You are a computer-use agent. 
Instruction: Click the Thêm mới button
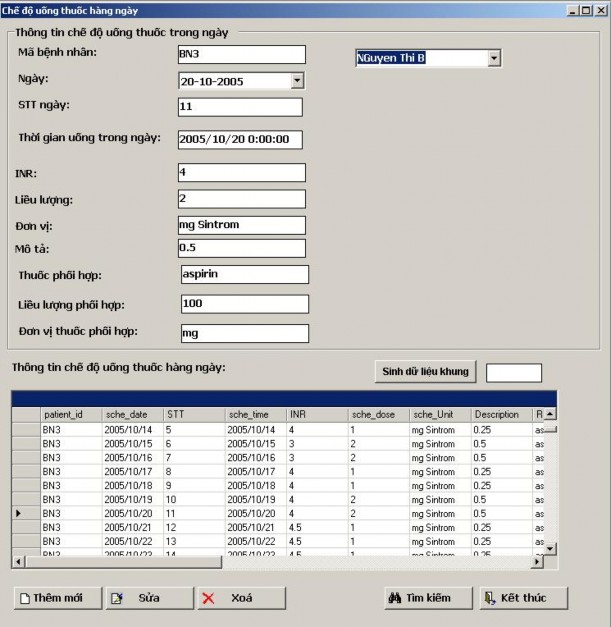58,597
